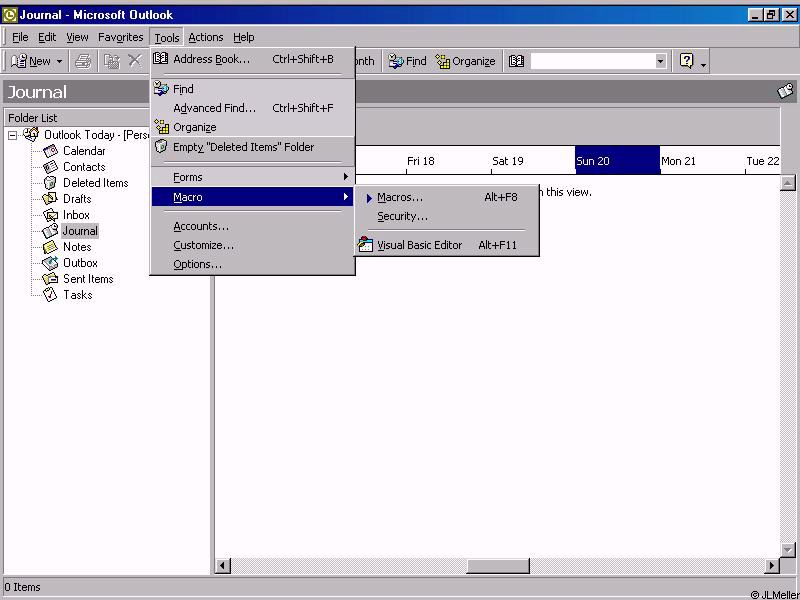Click the Delete X toolbar icon
800x600 pixels.
(x=135, y=61)
